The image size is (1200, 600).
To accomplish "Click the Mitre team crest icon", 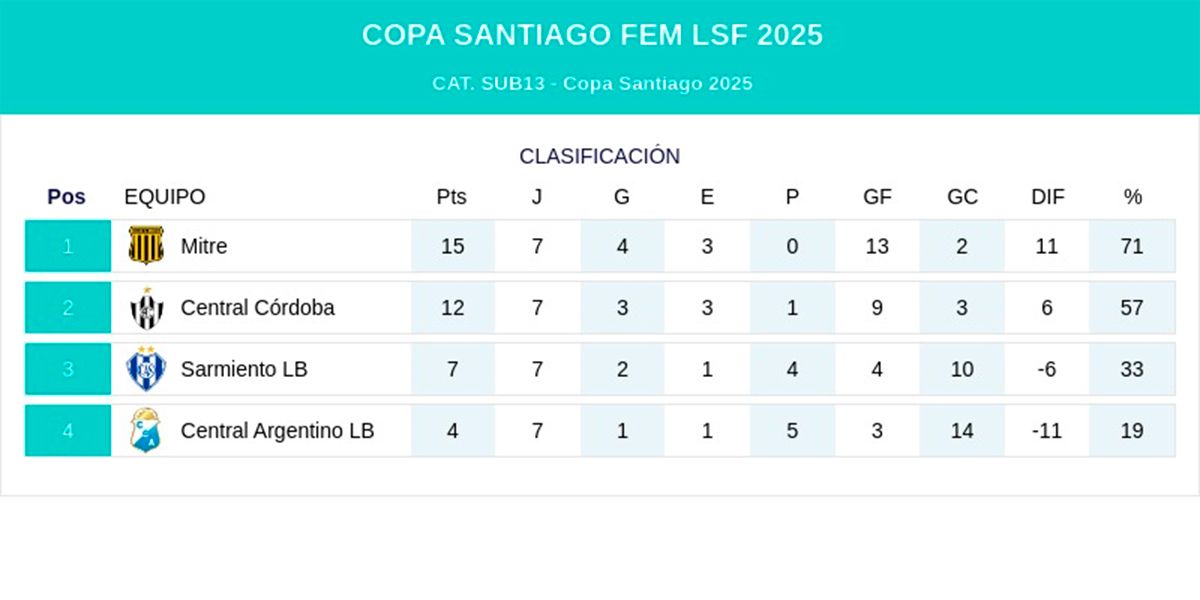I will pyautogui.click(x=146, y=246).
